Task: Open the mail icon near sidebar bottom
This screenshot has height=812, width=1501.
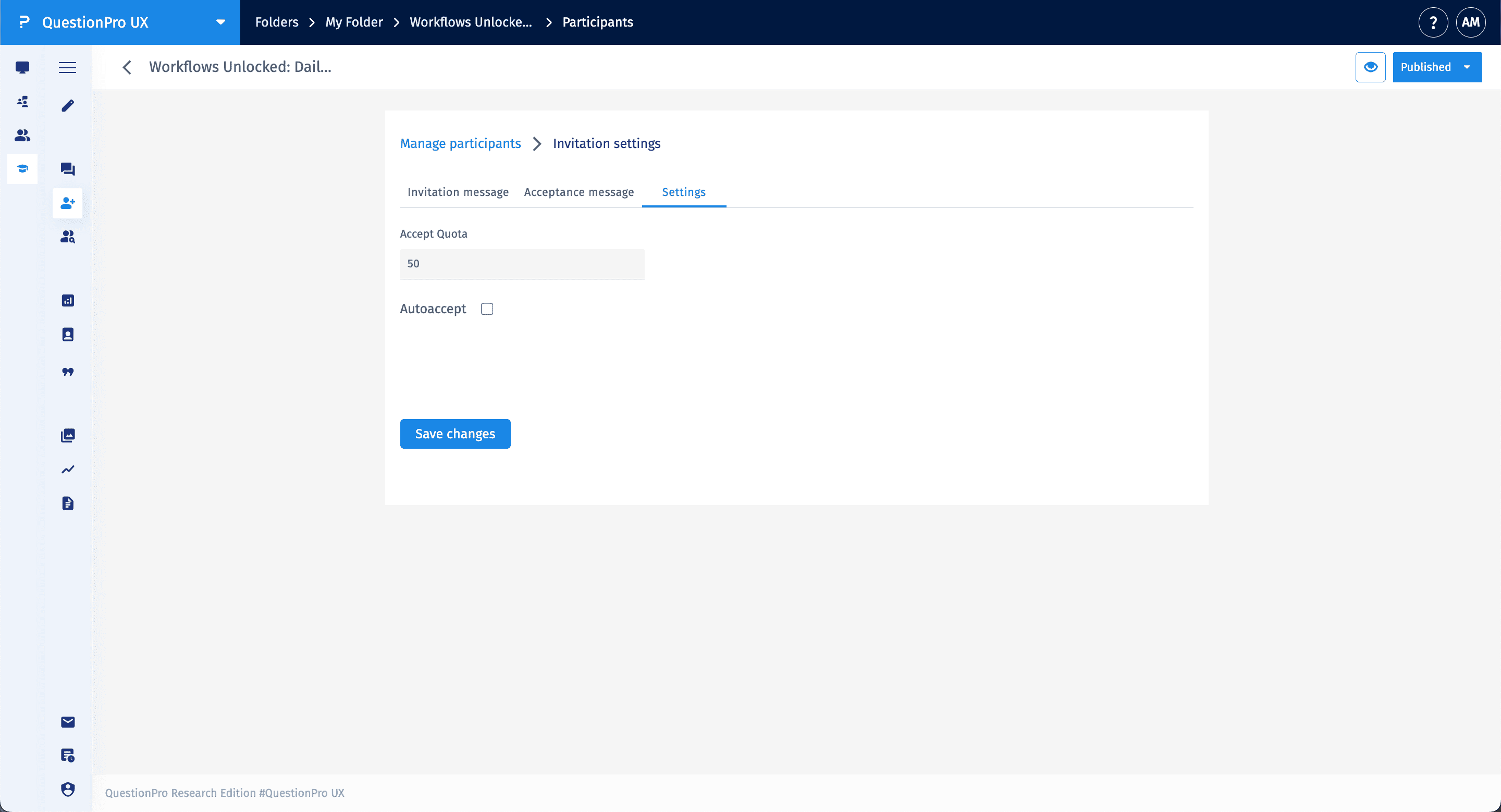Action: tap(67, 722)
